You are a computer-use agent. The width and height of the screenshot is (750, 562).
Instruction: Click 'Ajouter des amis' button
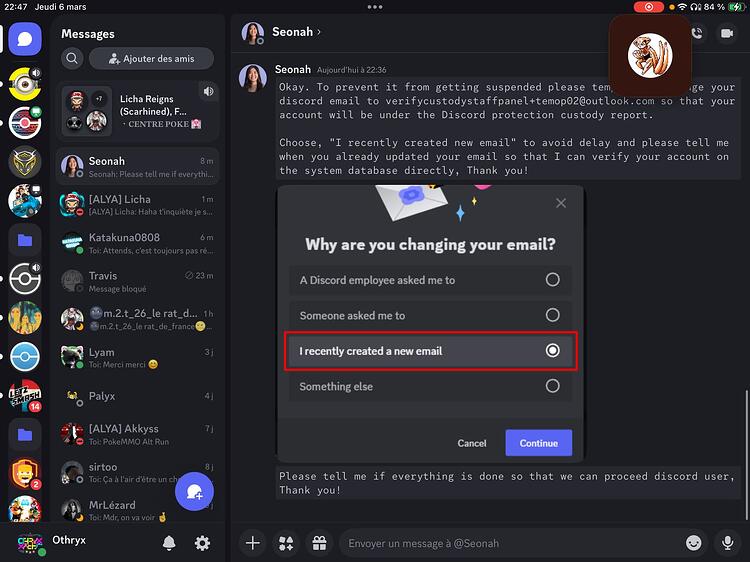152,58
